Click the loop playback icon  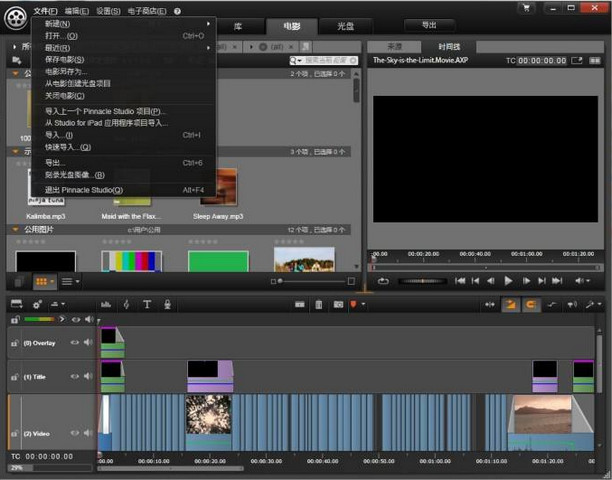382,281
